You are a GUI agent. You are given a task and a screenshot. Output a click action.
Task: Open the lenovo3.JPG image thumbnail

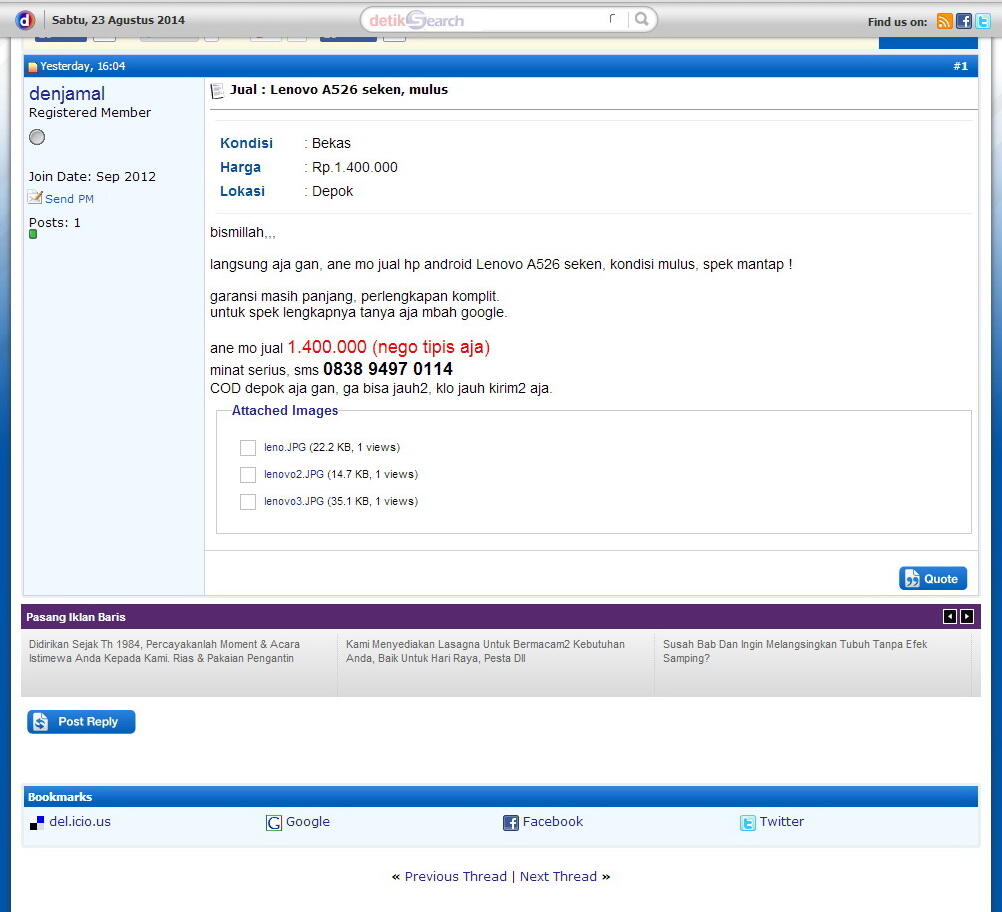(x=248, y=502)
